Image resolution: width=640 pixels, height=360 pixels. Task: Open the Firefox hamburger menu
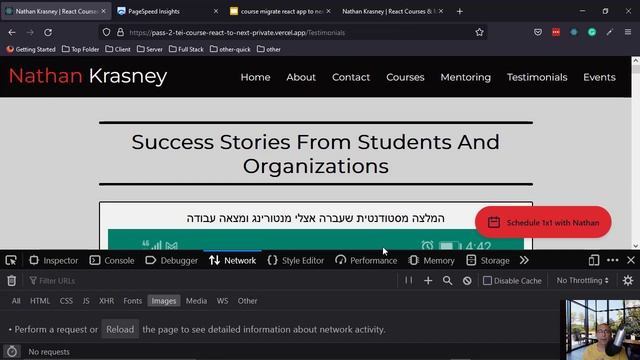pyautogui.click(x=628, y=32)
